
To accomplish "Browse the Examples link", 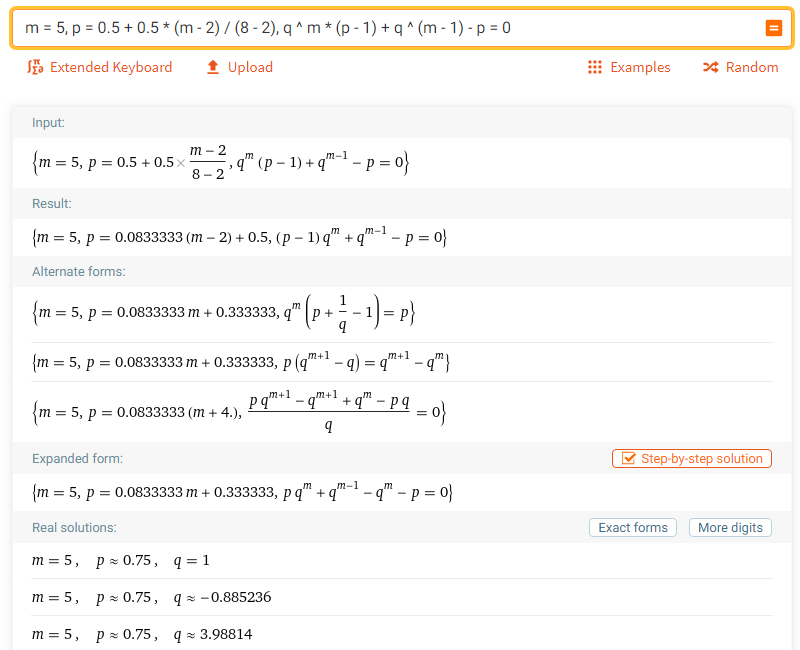I will click(640, 67).
